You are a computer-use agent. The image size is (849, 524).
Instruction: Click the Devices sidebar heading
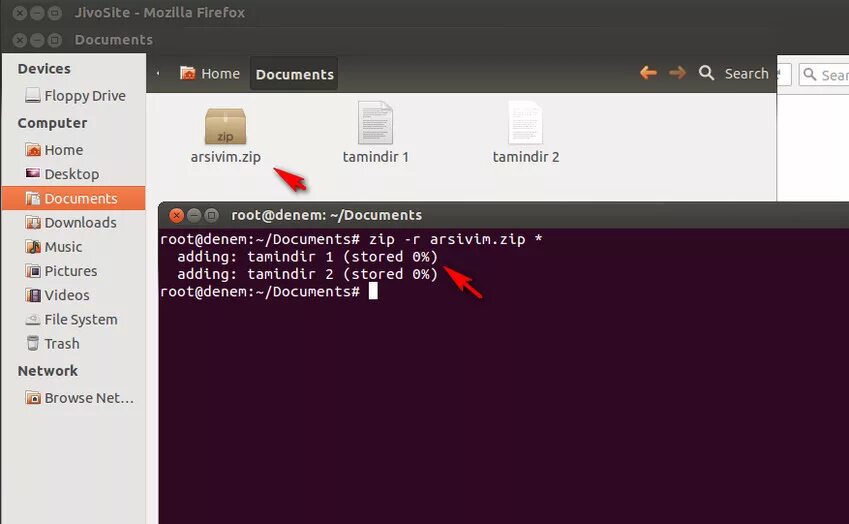pos(44,69)
